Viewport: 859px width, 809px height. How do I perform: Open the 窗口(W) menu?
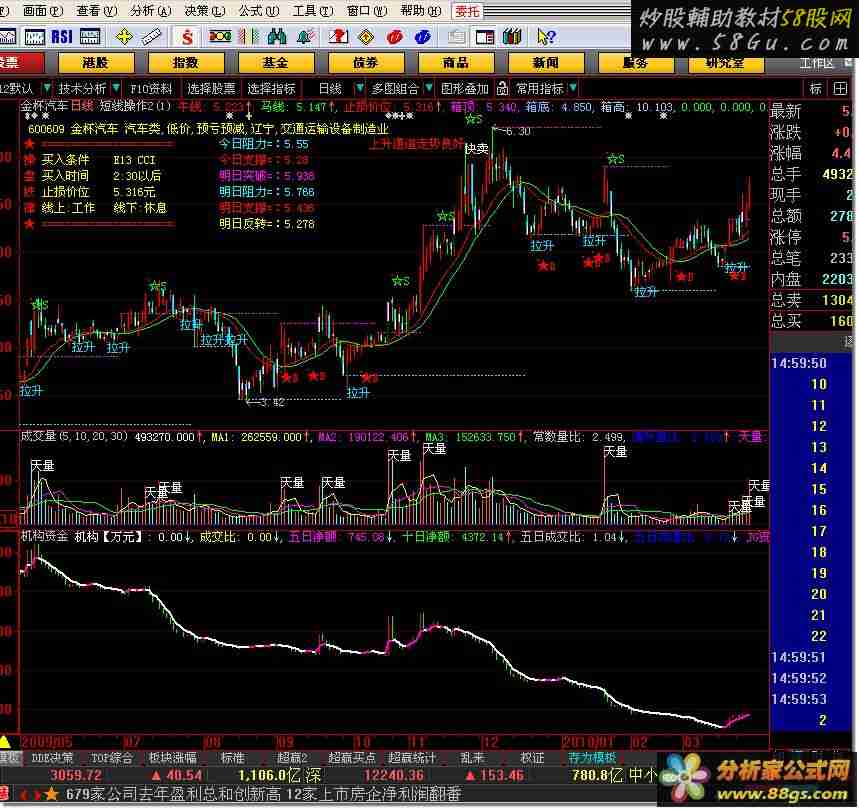click(x=366, y=10)
